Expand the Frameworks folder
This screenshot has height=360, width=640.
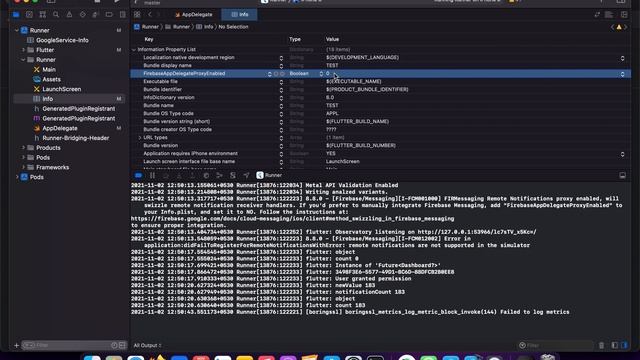pos(23,167)
